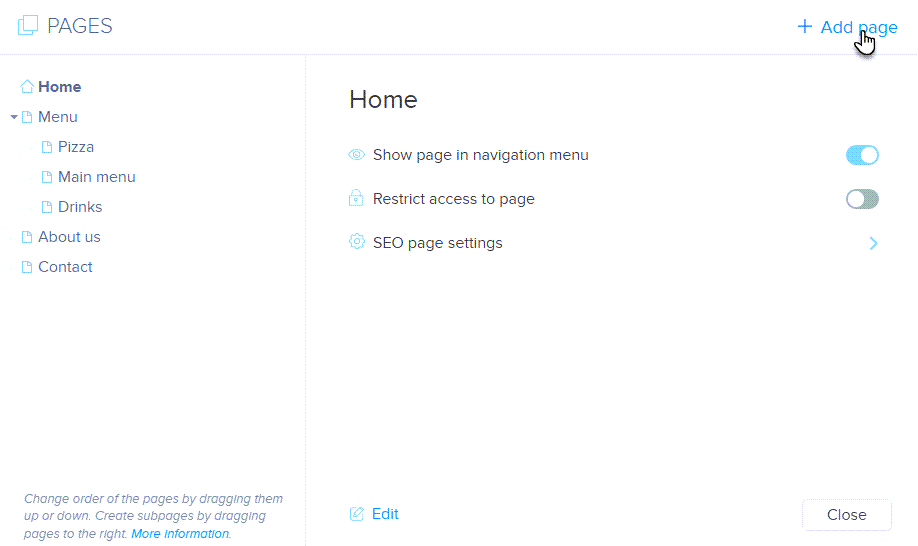Click the Add page button
The width and height of the screenshot is (918, 546).
(x=847, y=27)
